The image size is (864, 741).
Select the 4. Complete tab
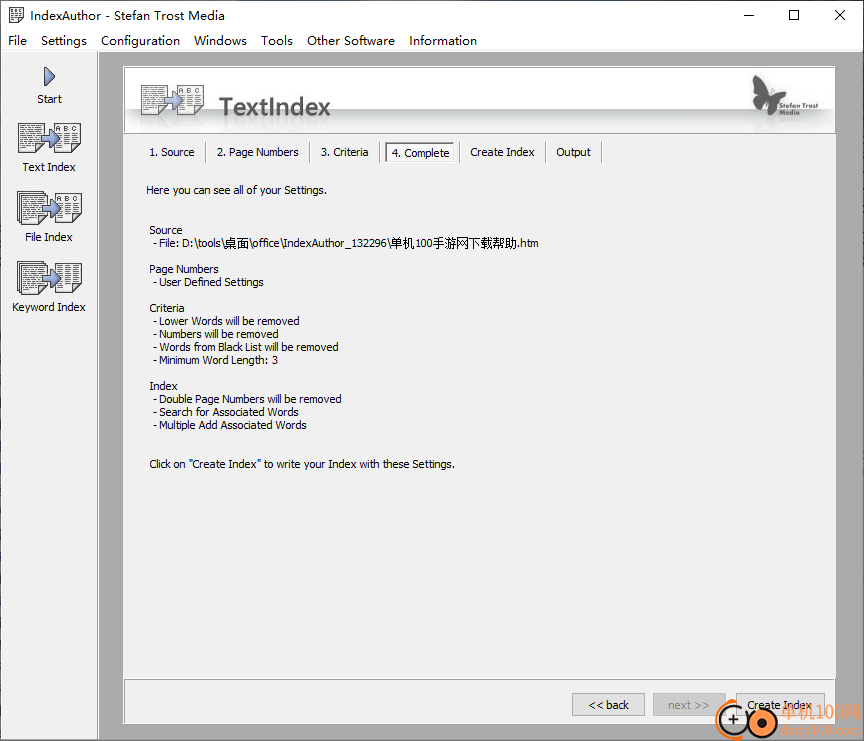tap(420, 153)
